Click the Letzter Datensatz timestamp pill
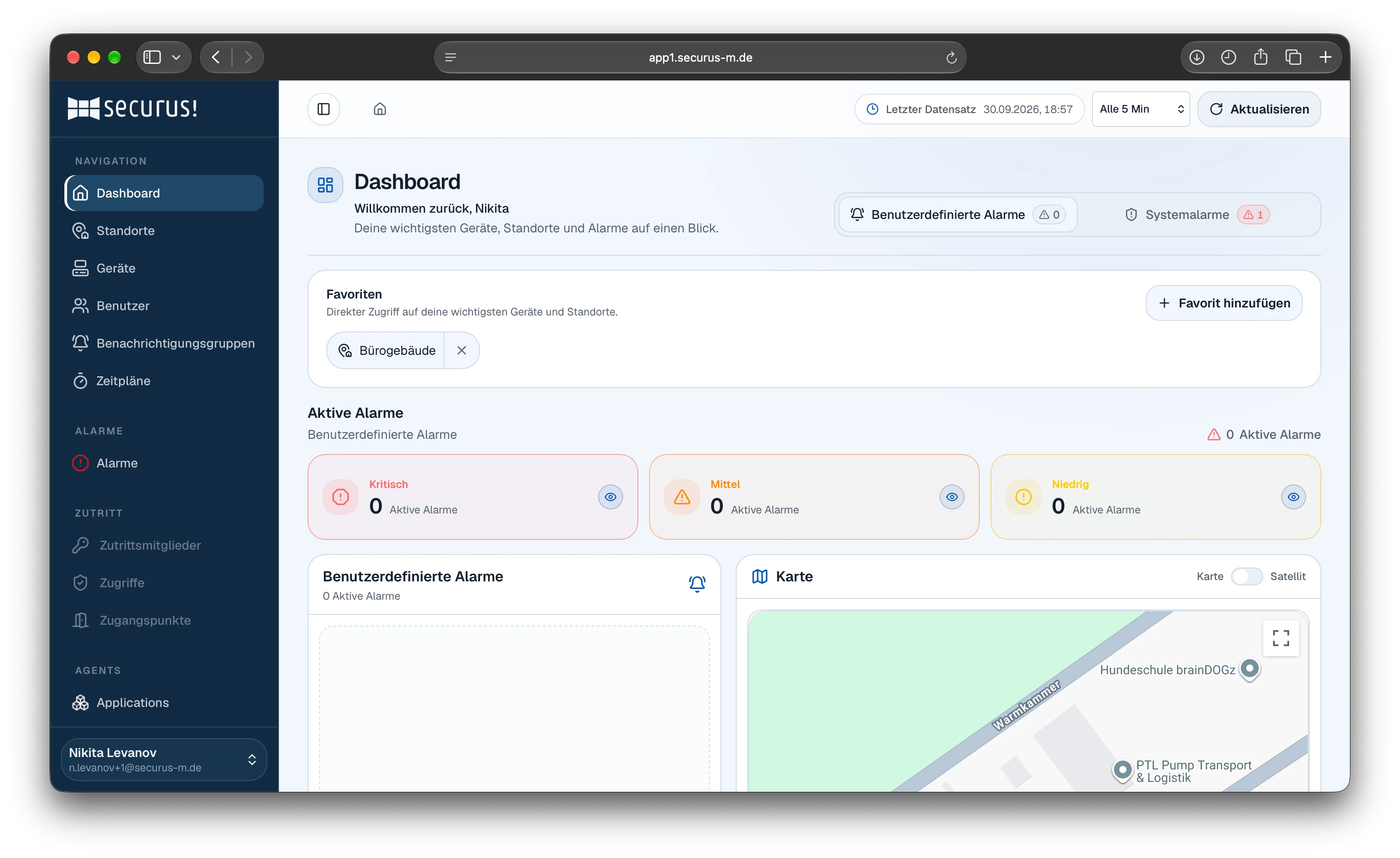Viewport: 1400px width, 858px height. pos(970,109)
